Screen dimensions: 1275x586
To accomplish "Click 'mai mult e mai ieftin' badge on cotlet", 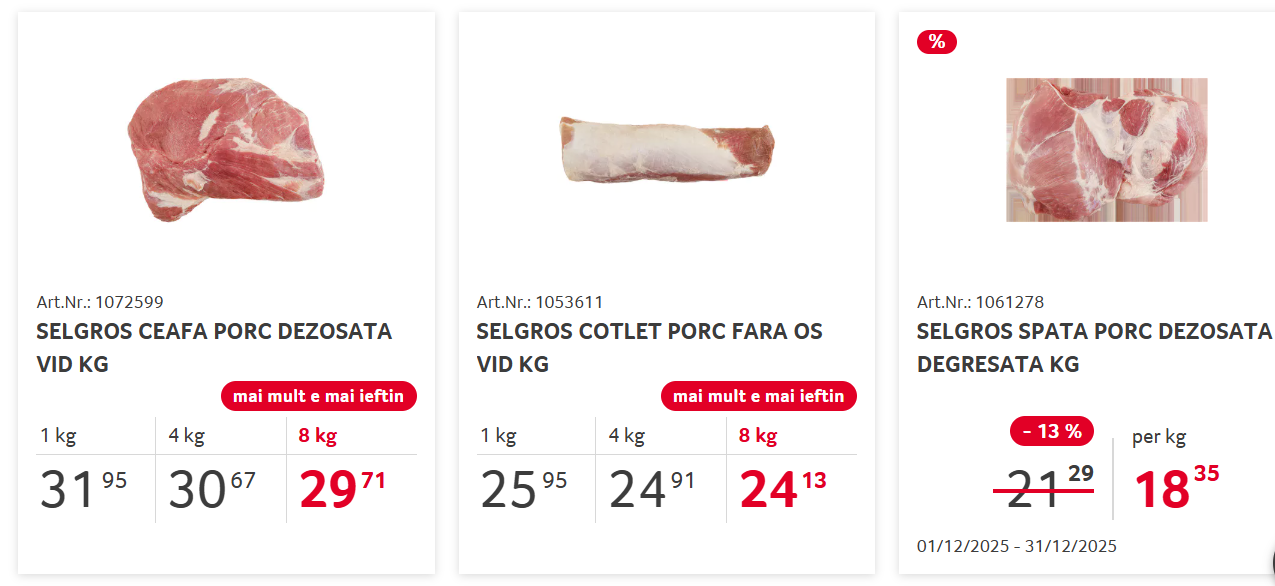I will 759,396.
